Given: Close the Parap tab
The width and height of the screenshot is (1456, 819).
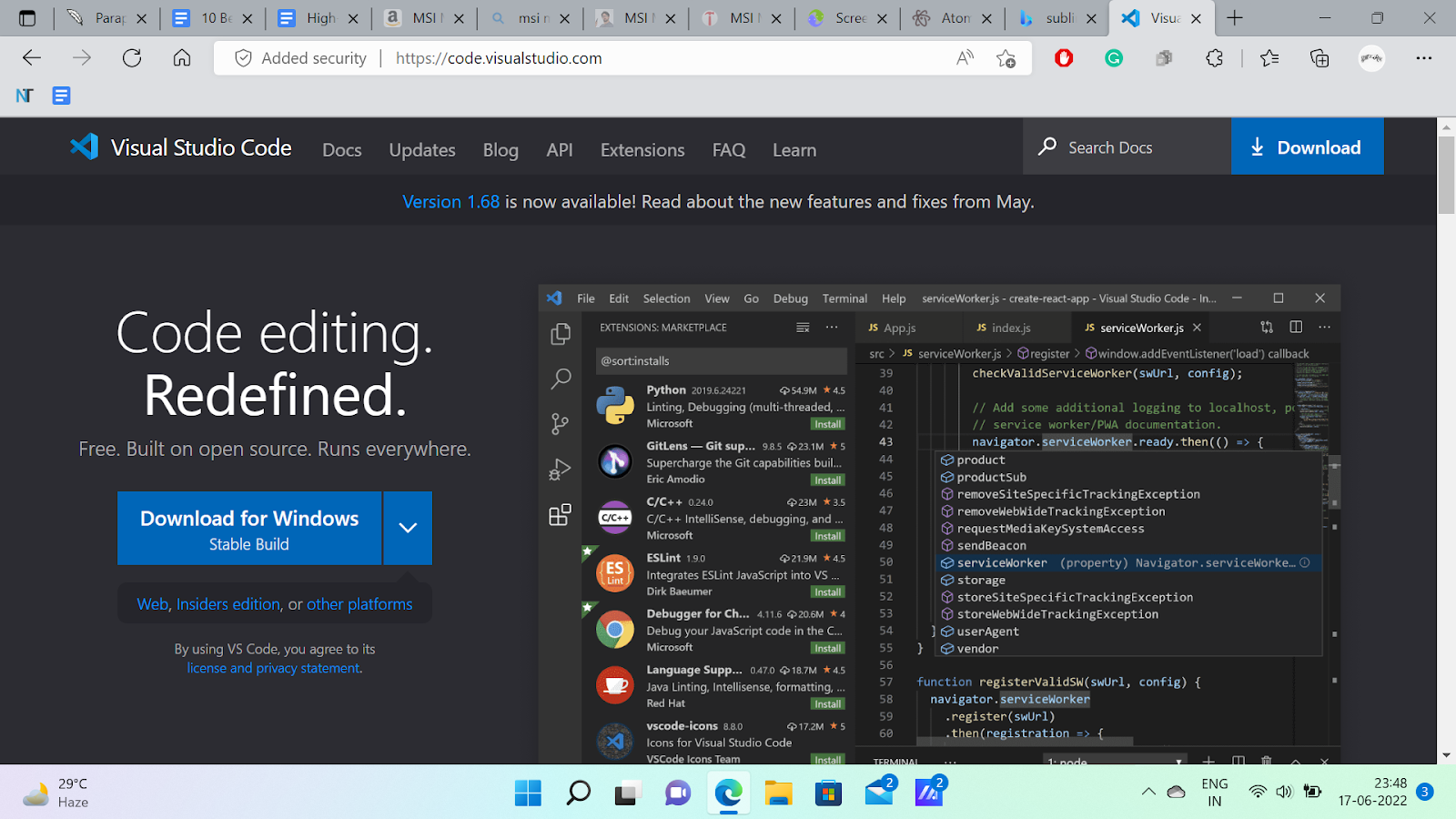Looking at the screenshot, I should (141, 18).
